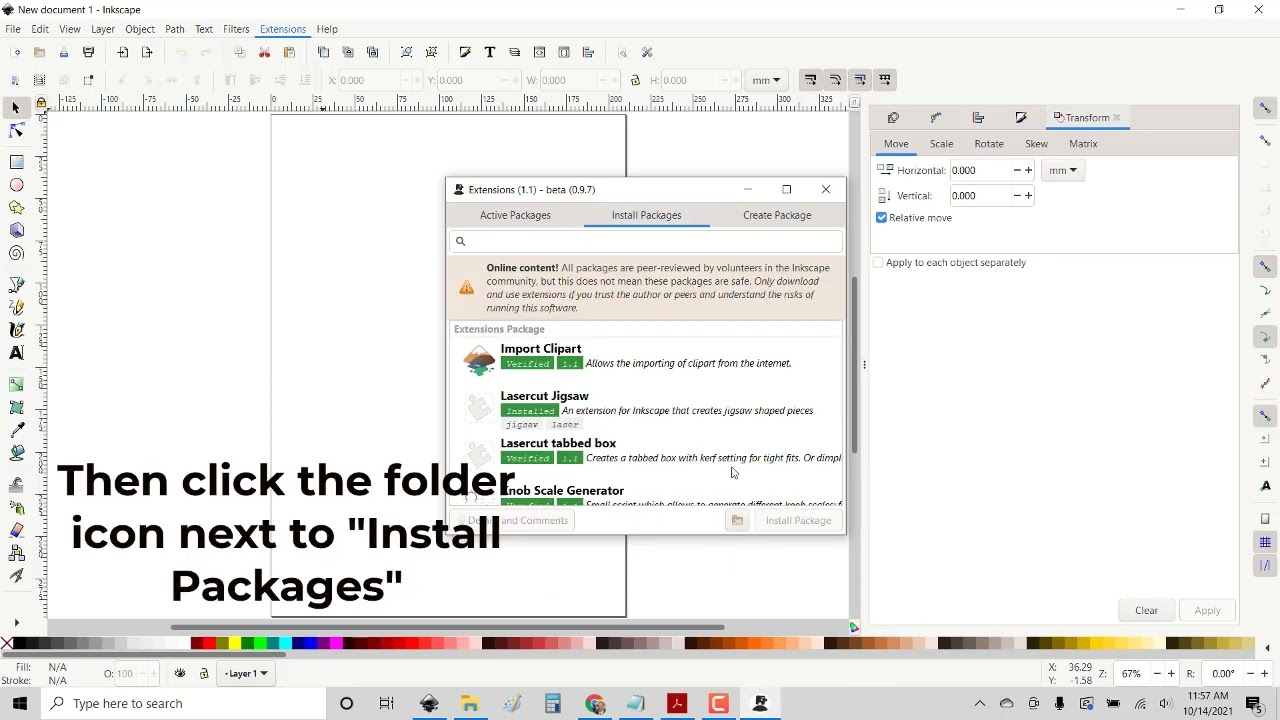Decrease rotation value with minus
This screenshot has width=1280, height=720.
(x=1252, y=674)
